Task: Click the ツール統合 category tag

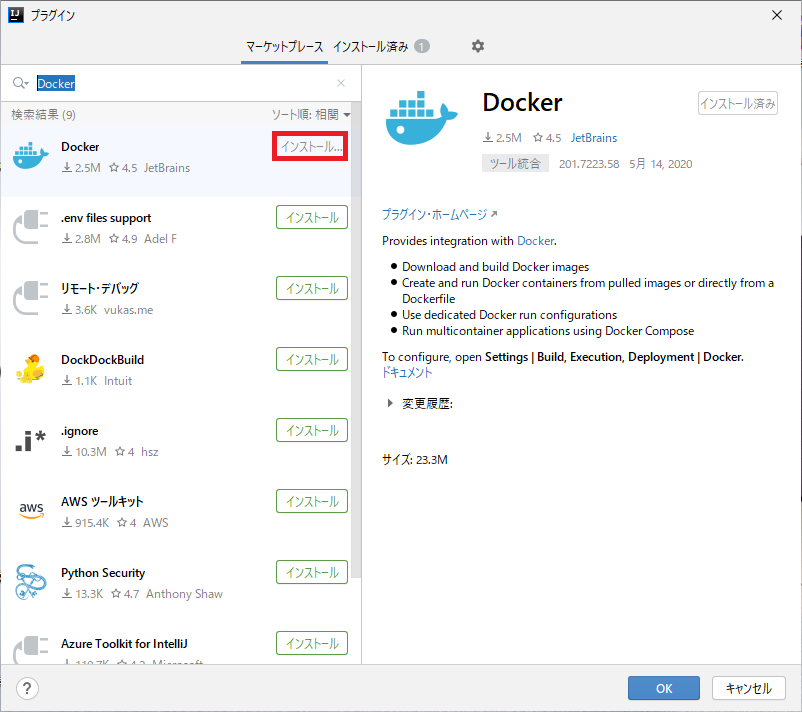Action: (515, 164)
